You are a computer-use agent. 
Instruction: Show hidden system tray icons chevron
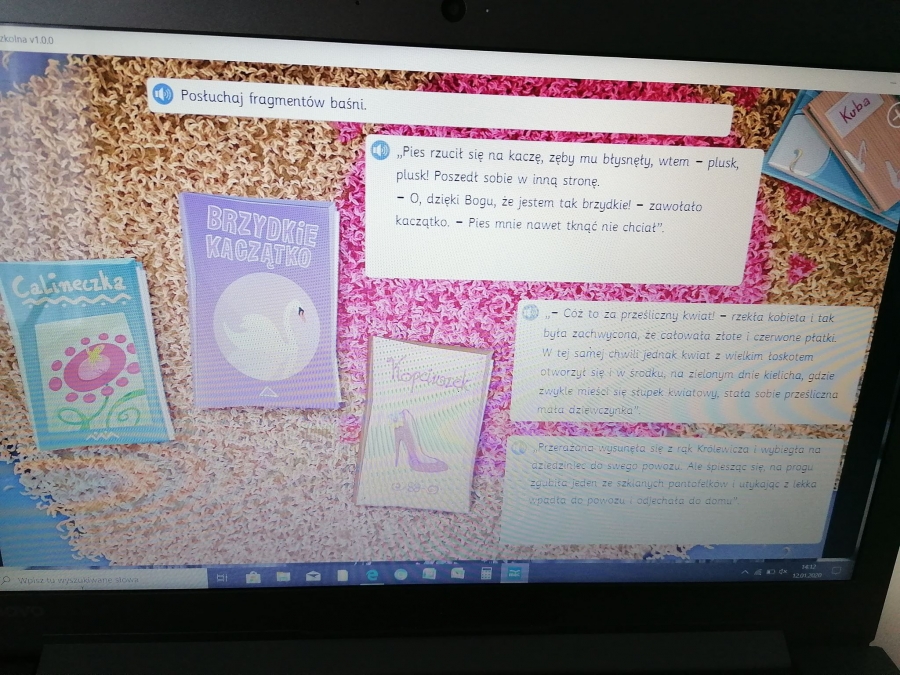744,572
